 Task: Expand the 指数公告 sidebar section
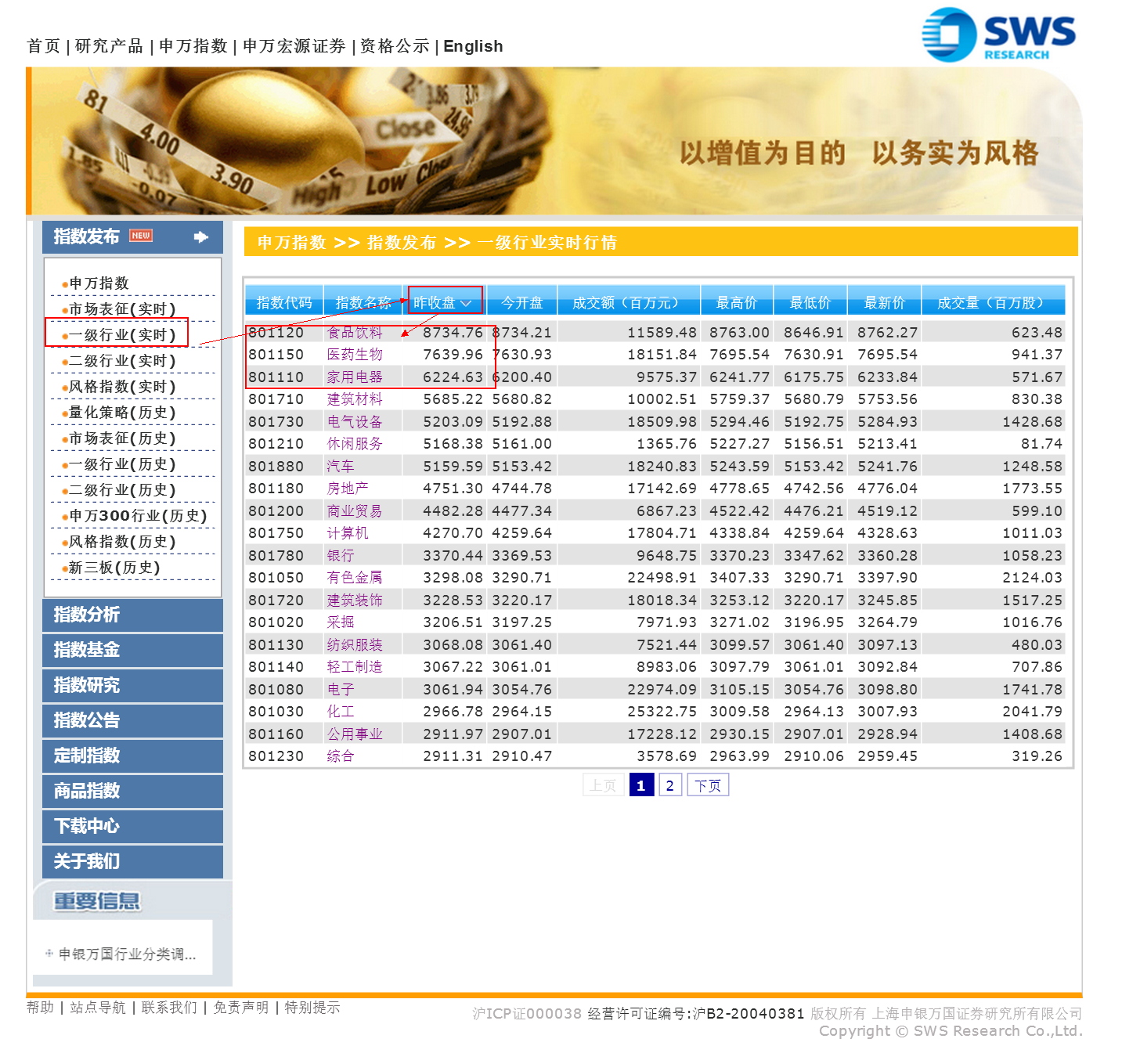click(x=132, y=721)
